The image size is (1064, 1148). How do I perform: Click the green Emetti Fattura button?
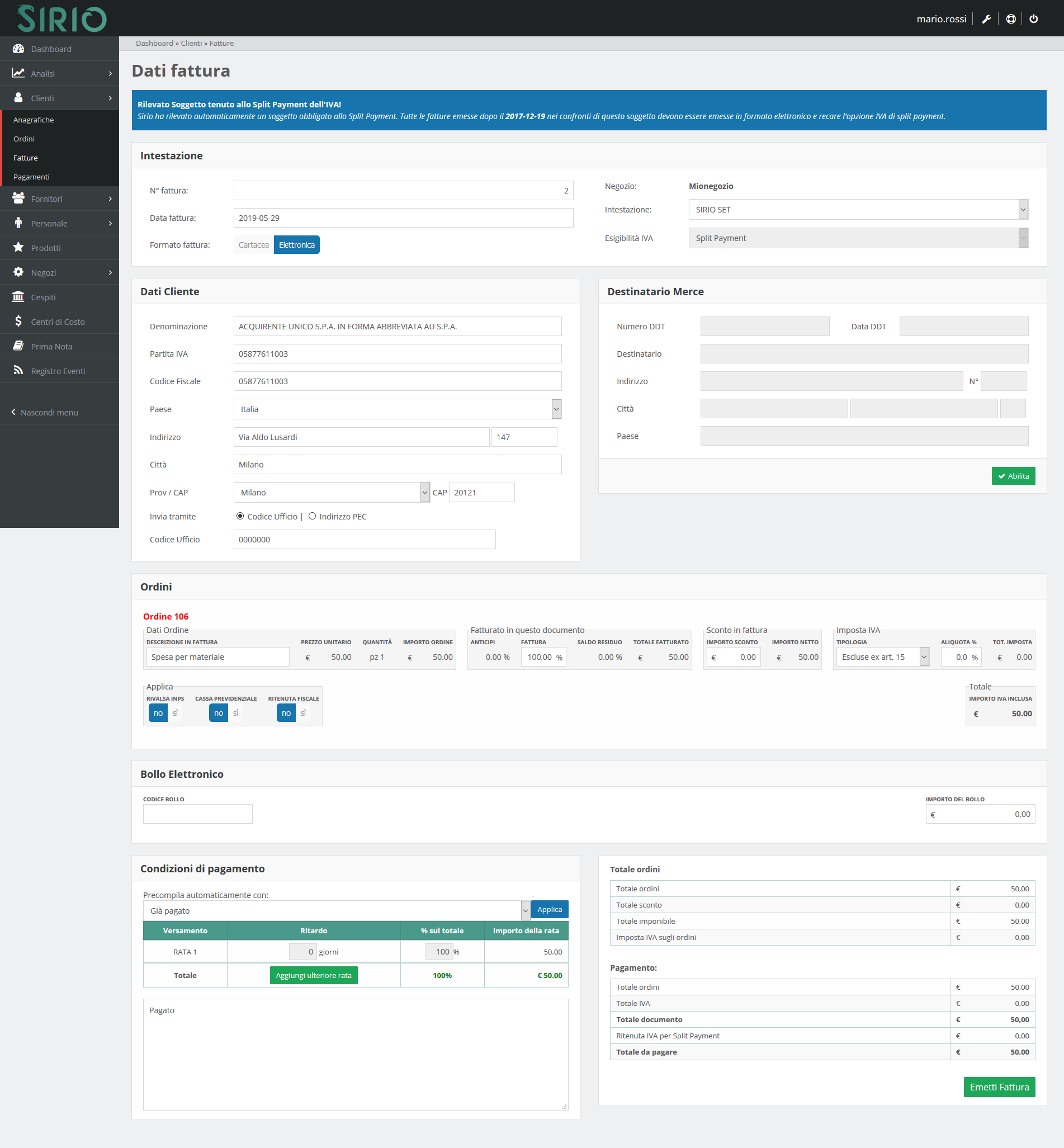[x=999, y=1087]
